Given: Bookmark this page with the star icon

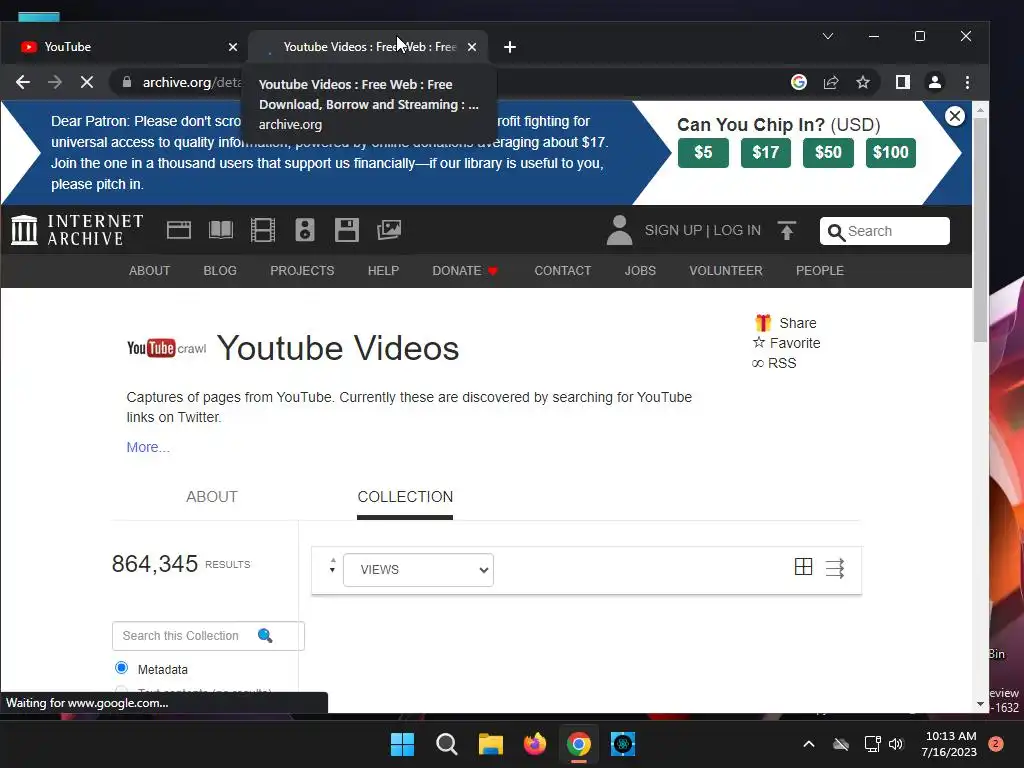Looking at the screenshot, I should click(863, 82).
